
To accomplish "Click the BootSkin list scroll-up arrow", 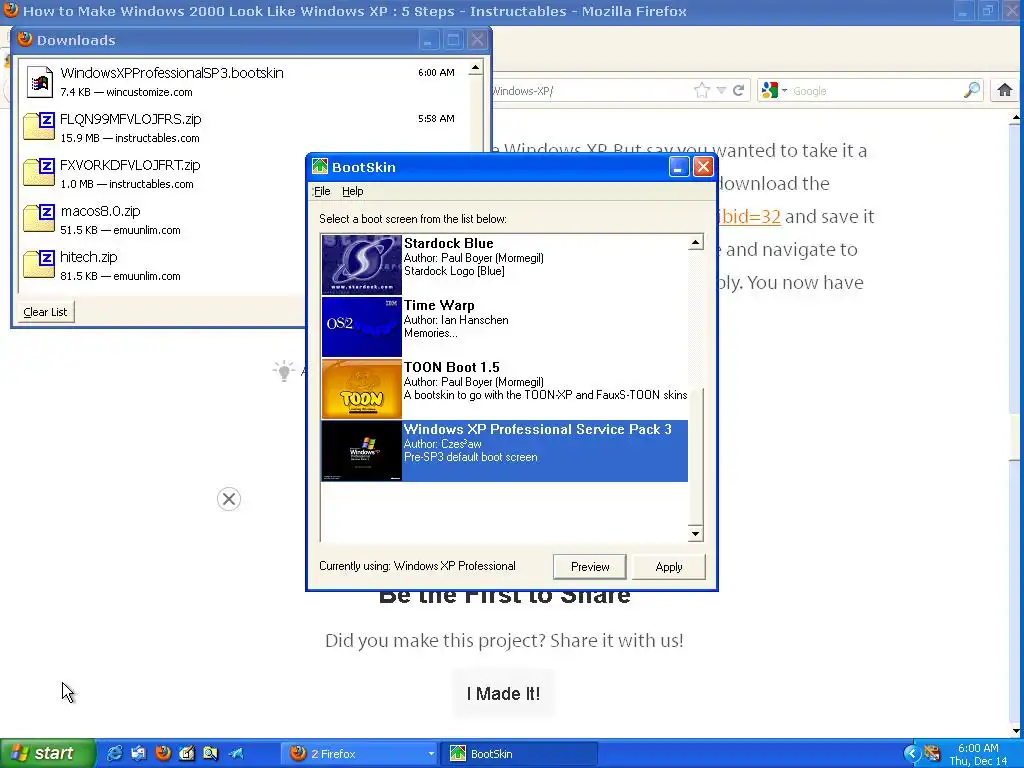I will click(696, 243).
